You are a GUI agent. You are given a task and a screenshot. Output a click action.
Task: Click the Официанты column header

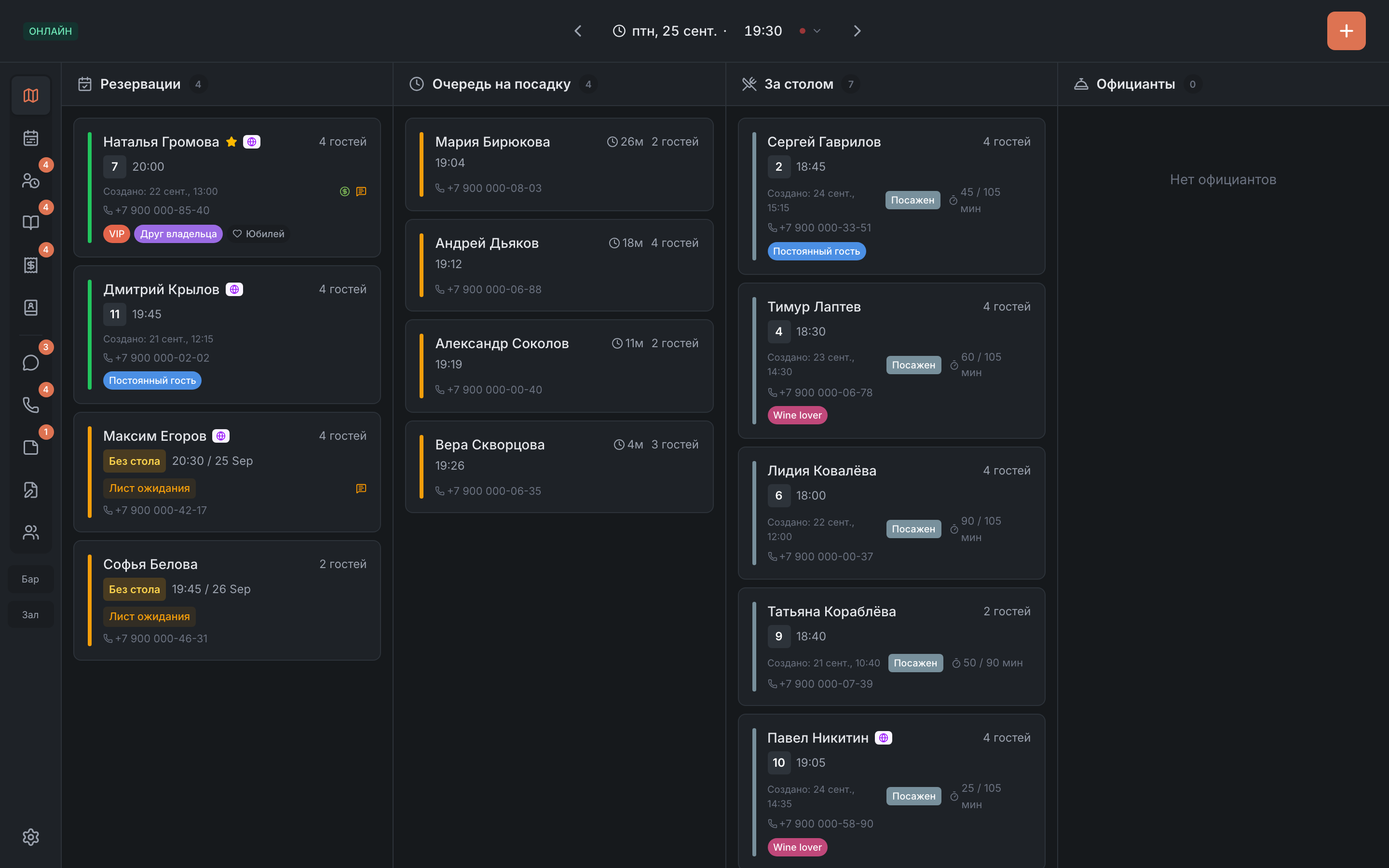1223,84
